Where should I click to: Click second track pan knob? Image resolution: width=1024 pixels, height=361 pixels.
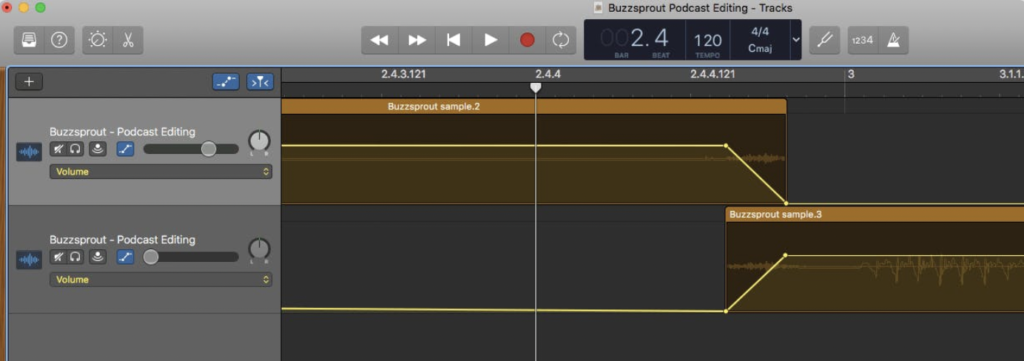(259, 248)
